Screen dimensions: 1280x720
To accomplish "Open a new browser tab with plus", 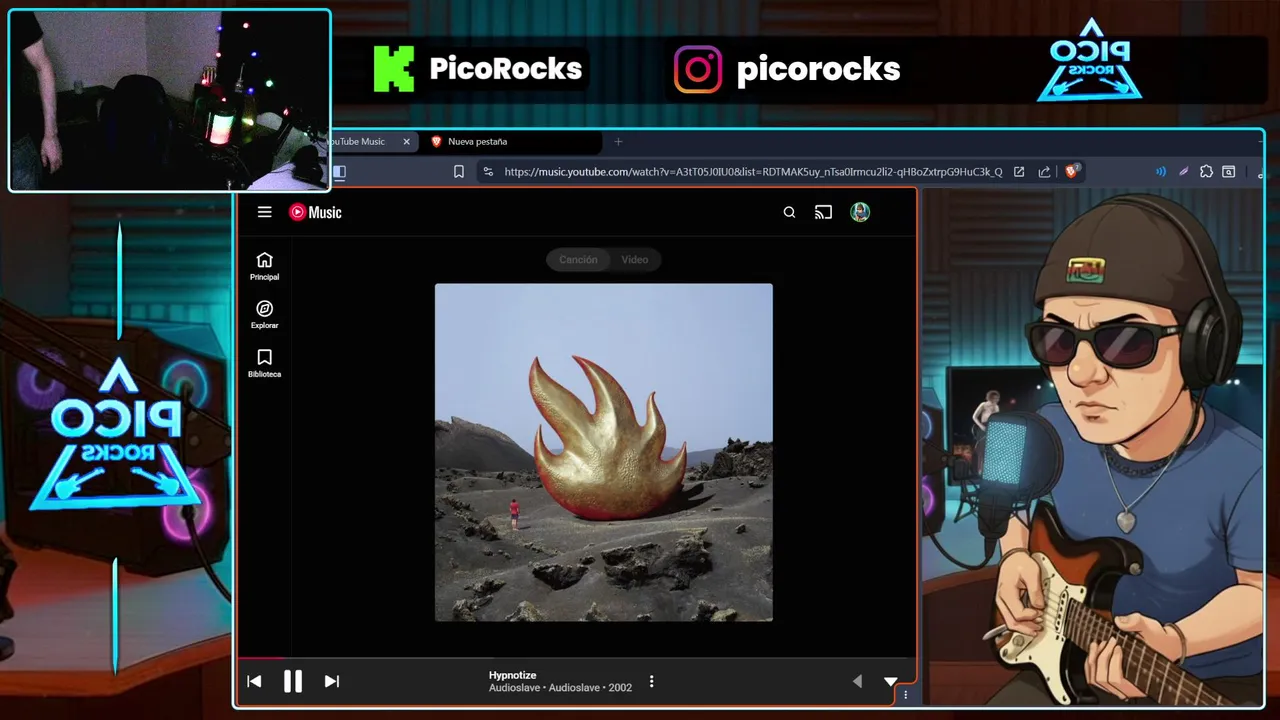I will point(618,142).
